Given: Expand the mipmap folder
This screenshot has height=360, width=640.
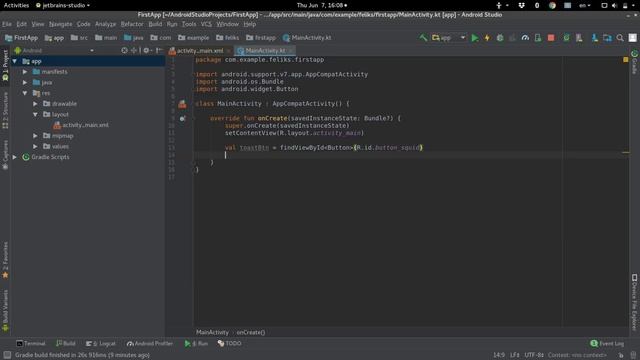Looking at the screenshot, I should (36, 136).
